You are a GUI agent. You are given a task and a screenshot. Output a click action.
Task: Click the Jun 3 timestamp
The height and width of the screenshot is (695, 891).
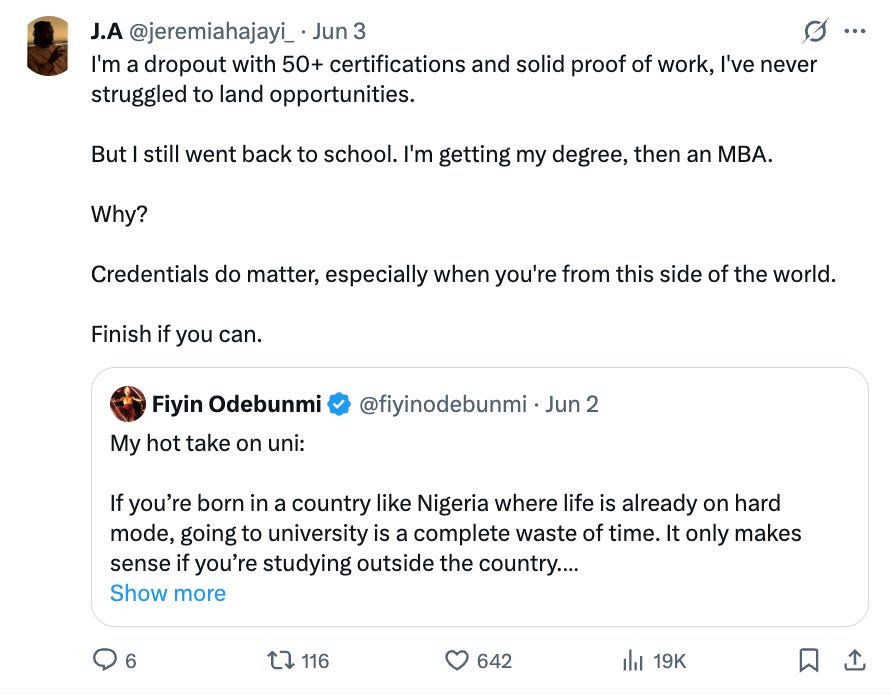[x=340, y=31]
